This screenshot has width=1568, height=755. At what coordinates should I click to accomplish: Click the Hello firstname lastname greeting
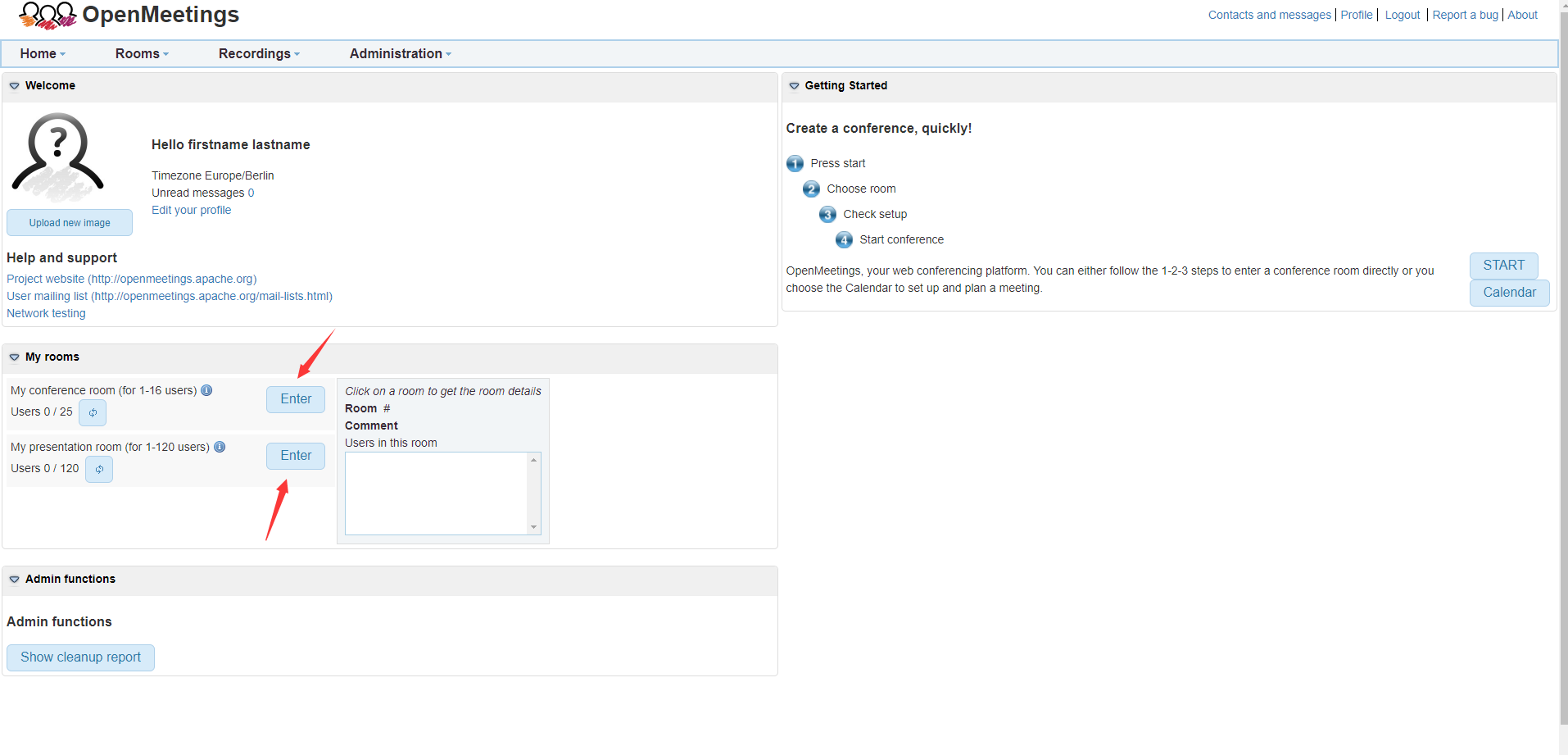[231, 145]
